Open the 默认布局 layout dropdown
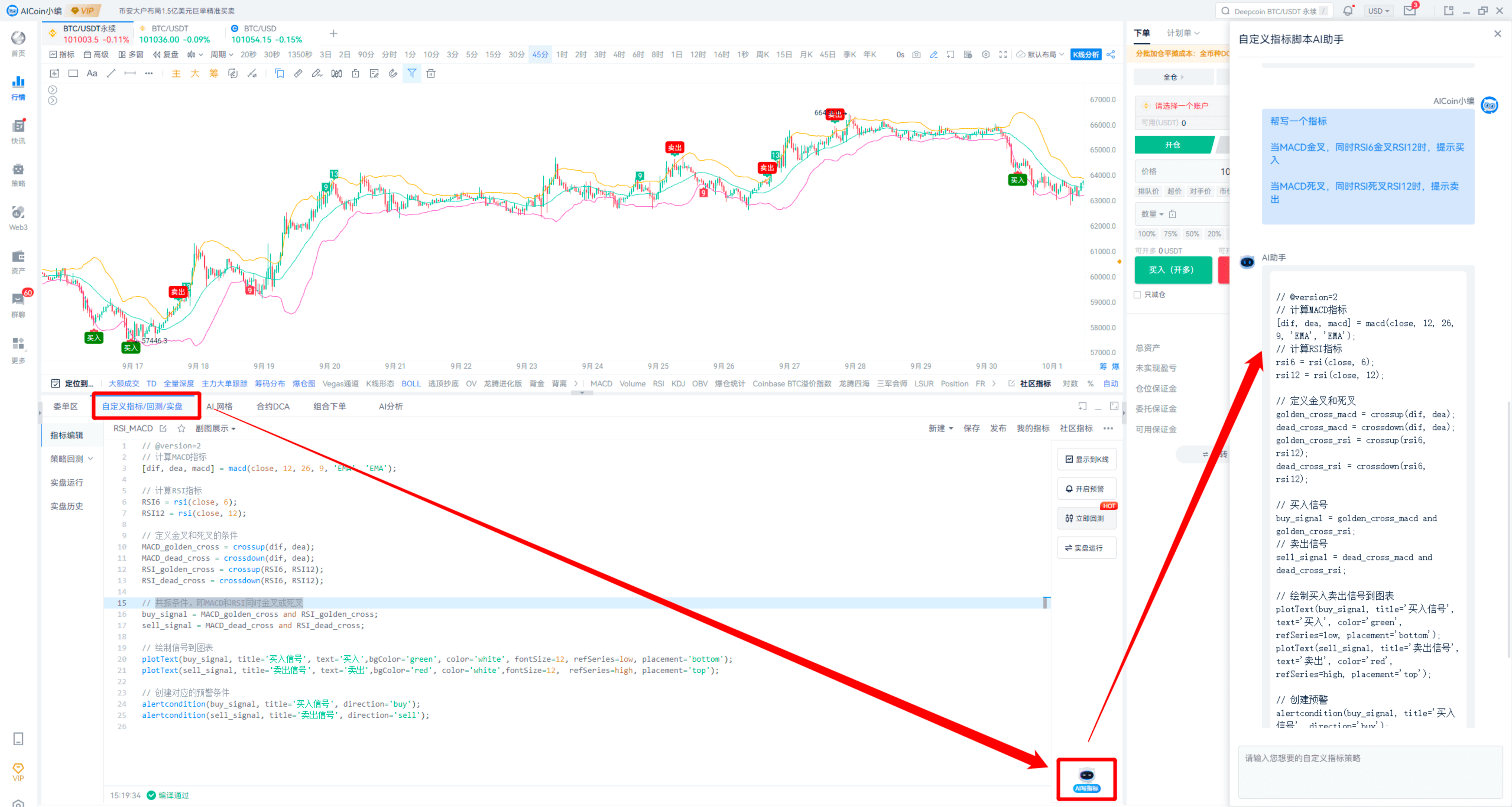The width and height of the screenshot is (1512, 807). click(x=1040, y=55)
